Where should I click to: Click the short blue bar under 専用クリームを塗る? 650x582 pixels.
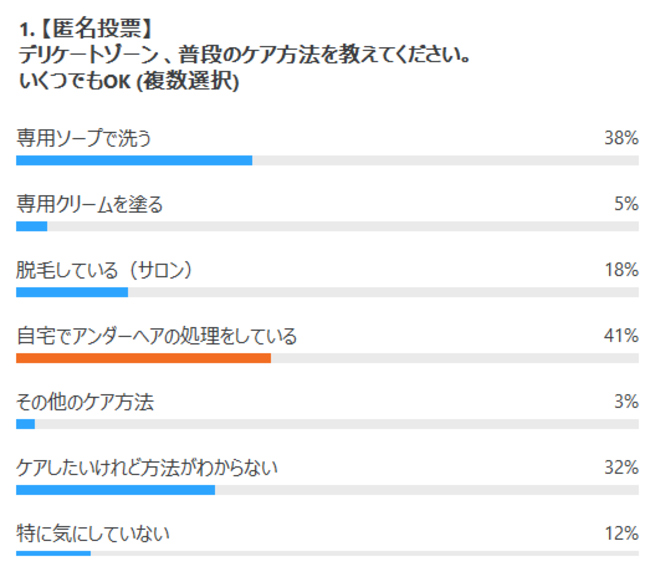point(32,226)
